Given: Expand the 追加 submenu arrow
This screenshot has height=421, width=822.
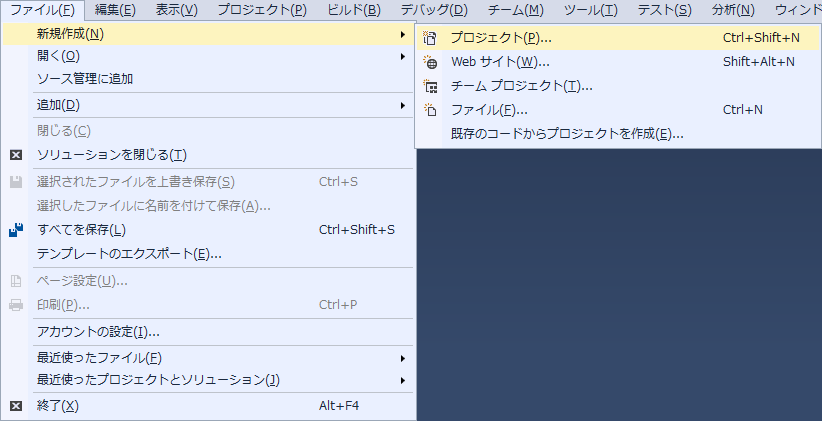Looking at the screenshot, I should (x=402, y=105).
